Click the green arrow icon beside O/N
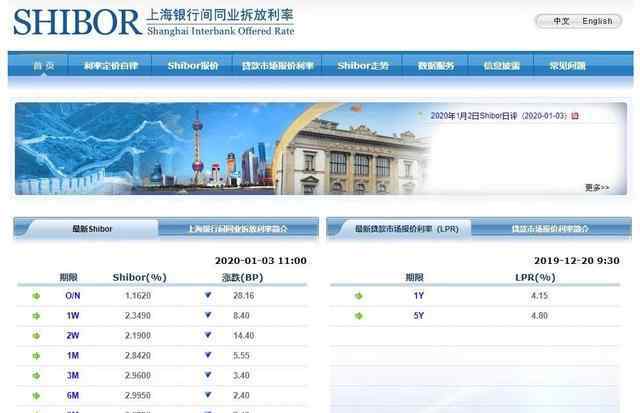This screenshot has width=640, height=413. pos(36,295)
